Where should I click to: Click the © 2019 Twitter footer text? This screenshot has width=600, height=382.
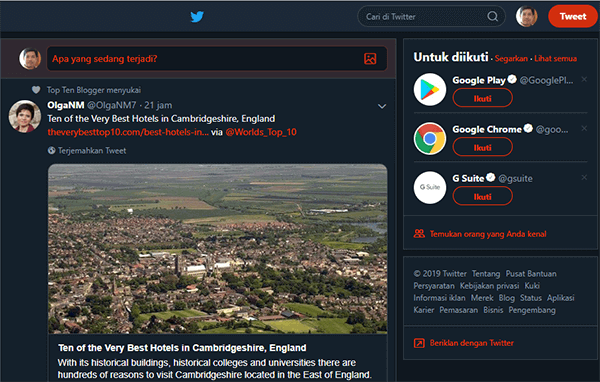point(440,274)
